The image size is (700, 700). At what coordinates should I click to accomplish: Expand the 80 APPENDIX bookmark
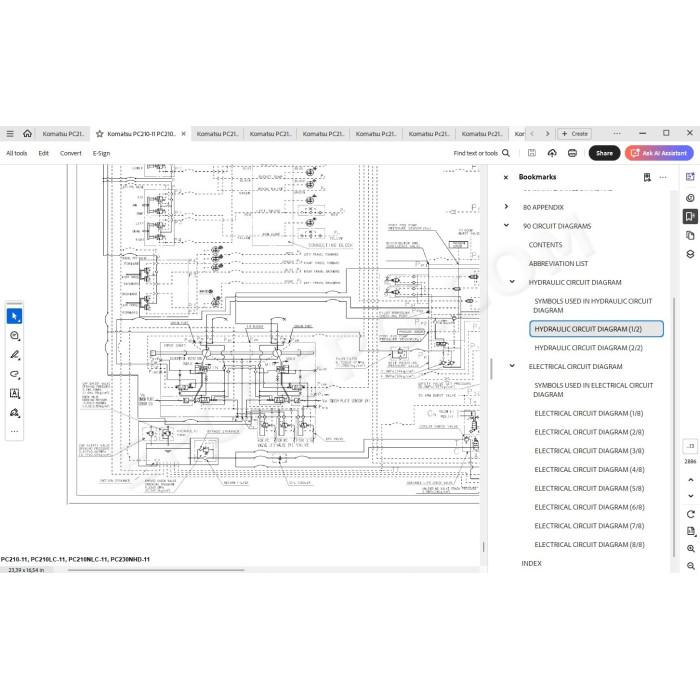click(x=506, y=206)
